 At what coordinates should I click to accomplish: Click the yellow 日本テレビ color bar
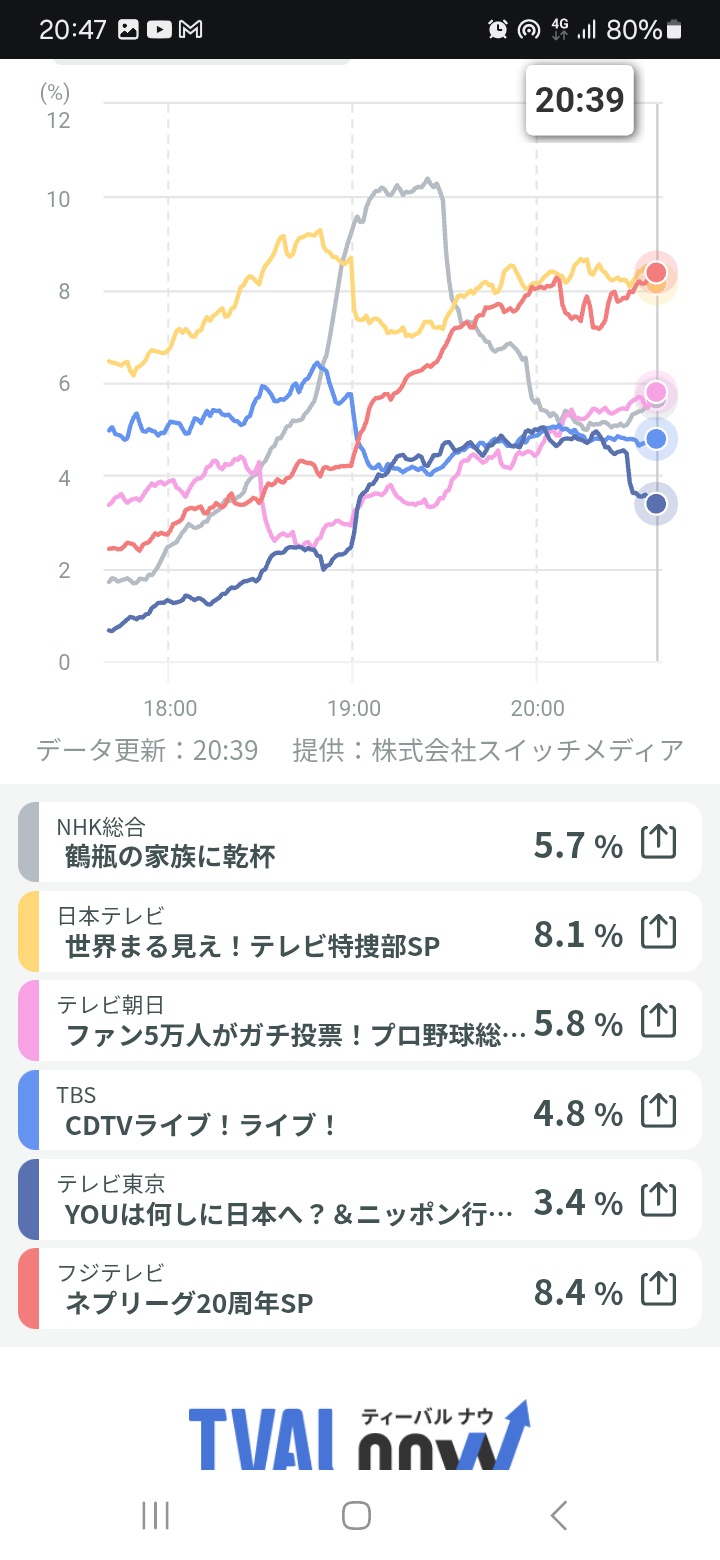coord(28,932)
